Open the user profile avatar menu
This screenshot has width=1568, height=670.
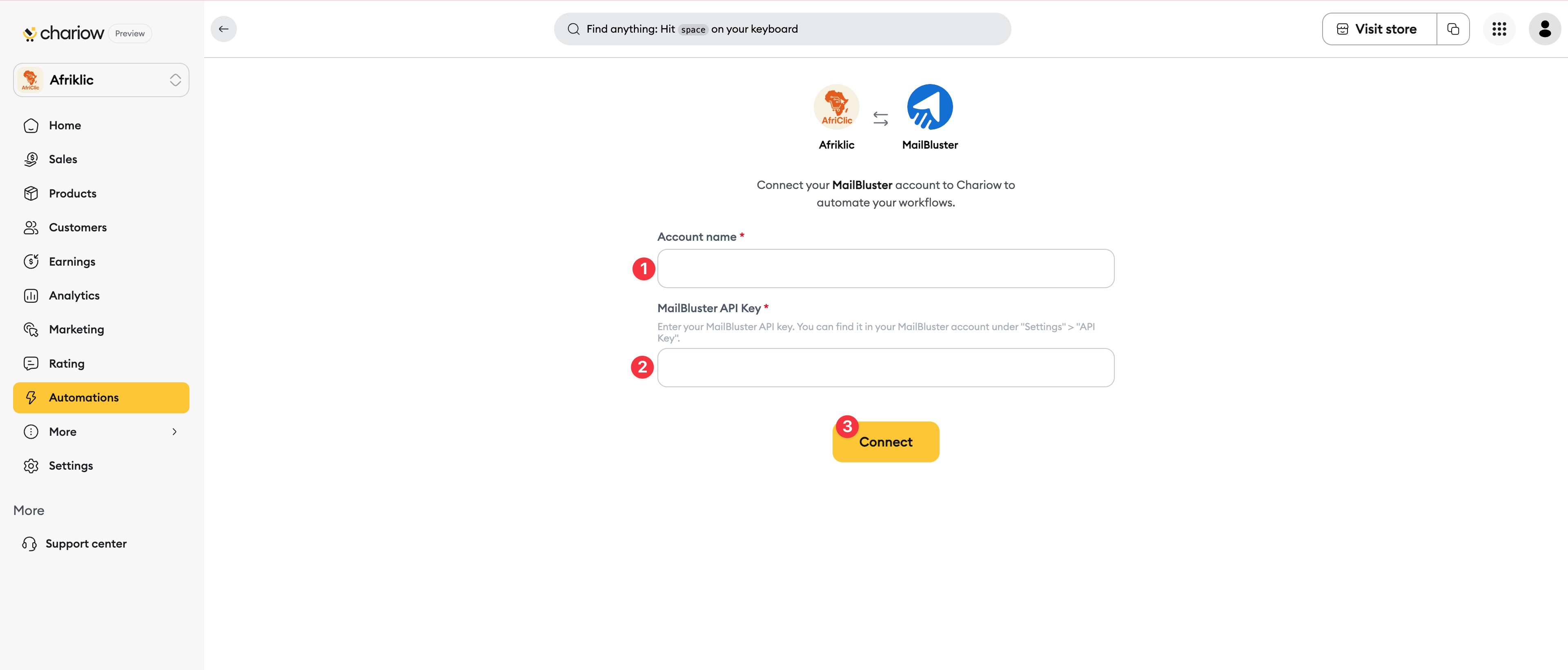coord(1544,29)
